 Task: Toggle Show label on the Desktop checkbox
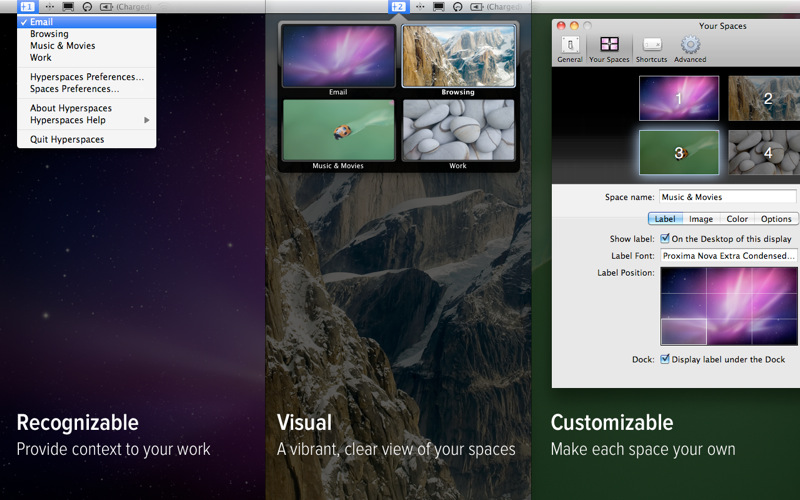665,238
